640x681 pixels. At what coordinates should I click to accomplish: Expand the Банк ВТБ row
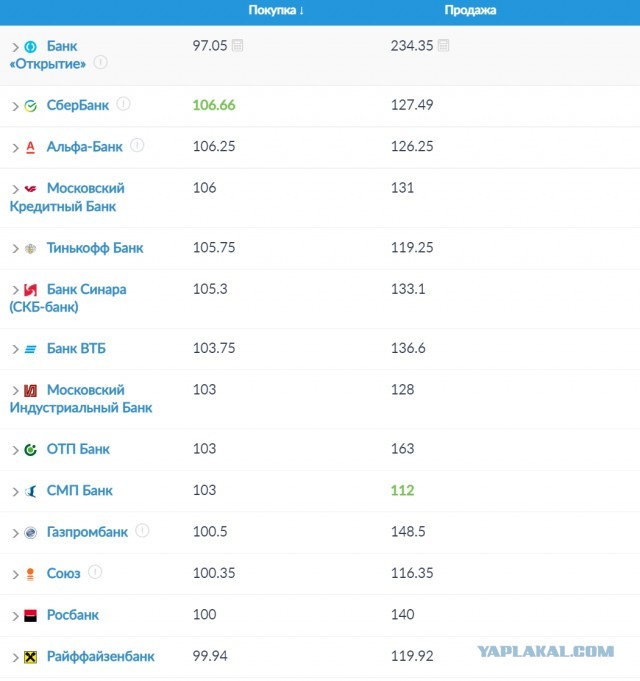[x=15, y=350]
